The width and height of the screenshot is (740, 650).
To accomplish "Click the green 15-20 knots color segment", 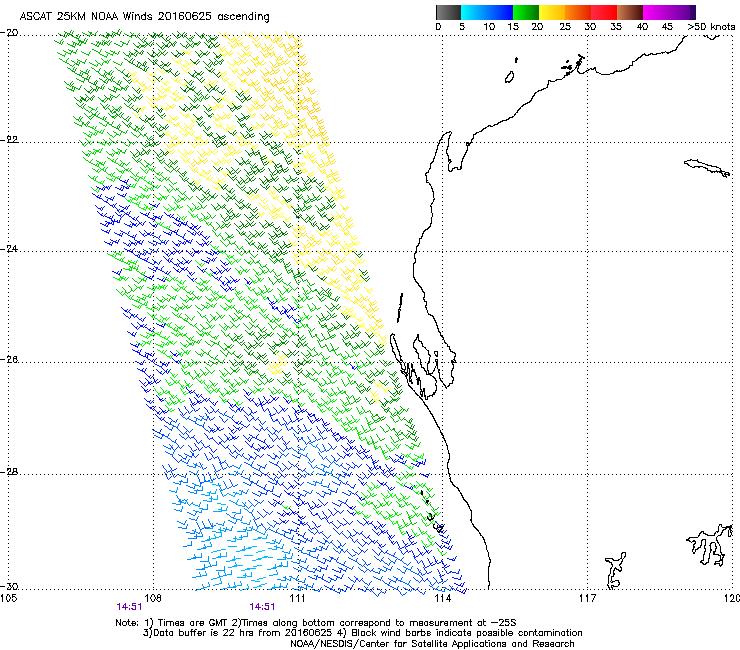I will (526, 12).
